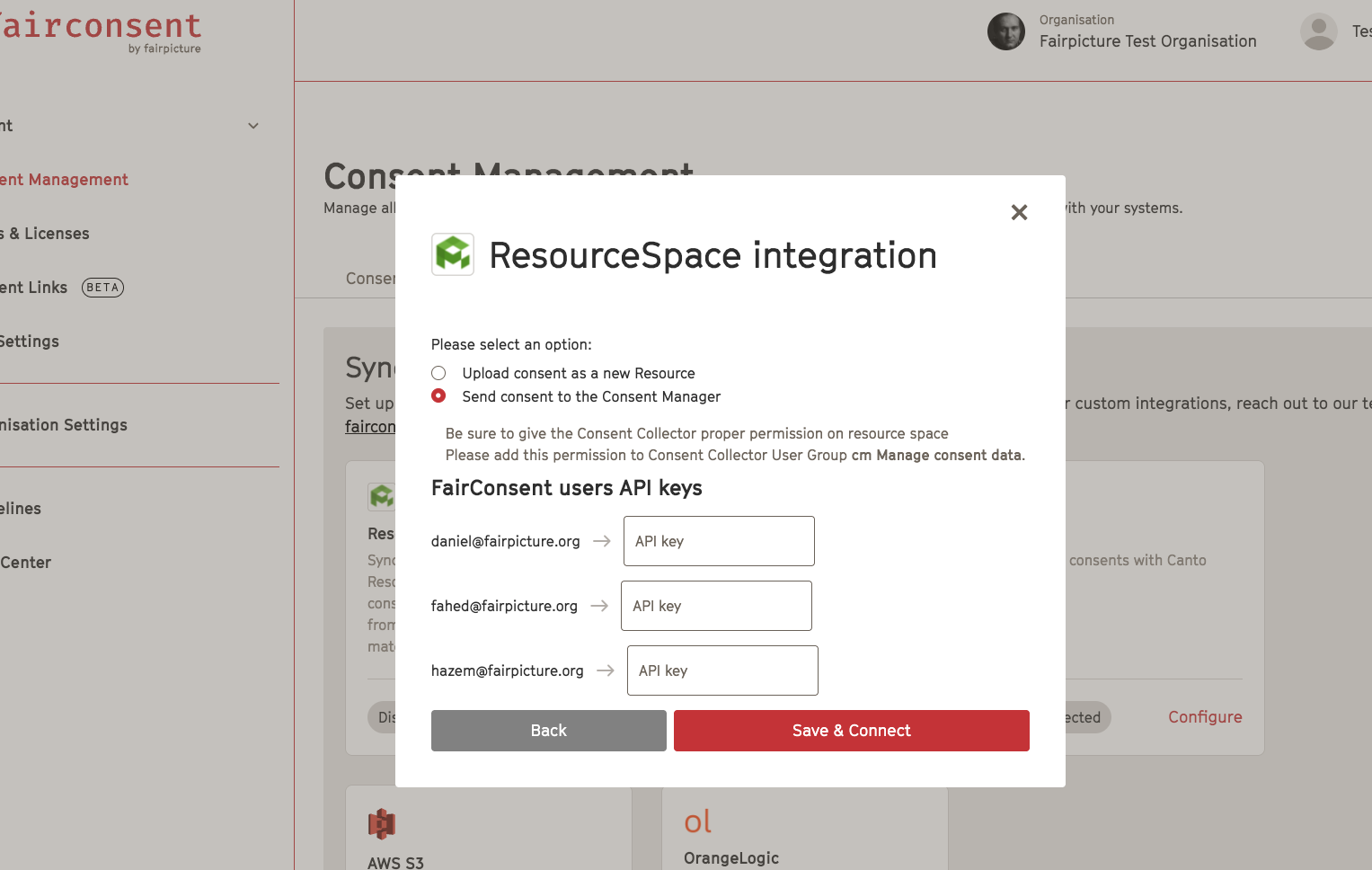Open Consent Links BETA sidebar item

coord(62,288)
